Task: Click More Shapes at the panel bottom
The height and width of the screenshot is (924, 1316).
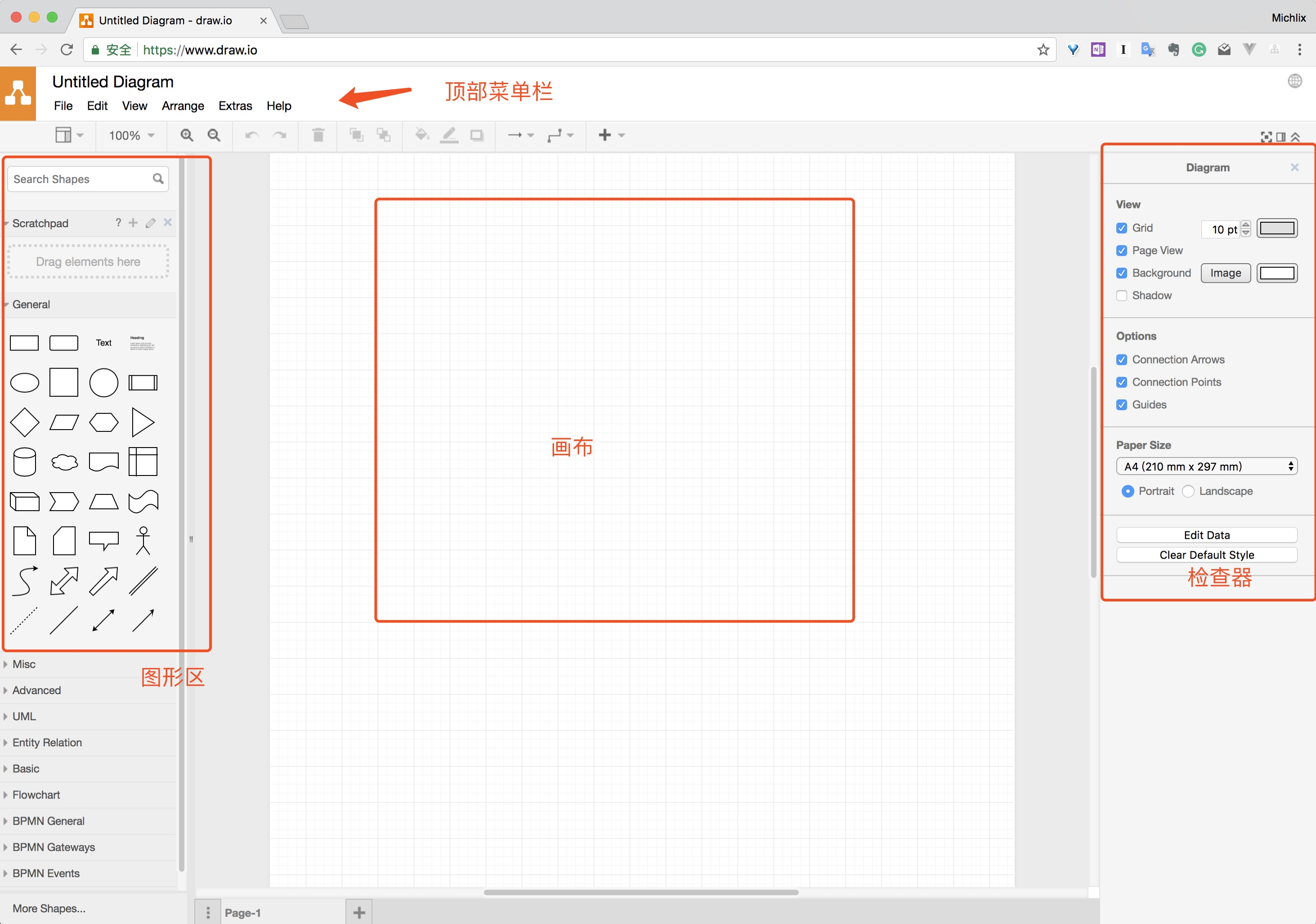Action: (49, 909)
